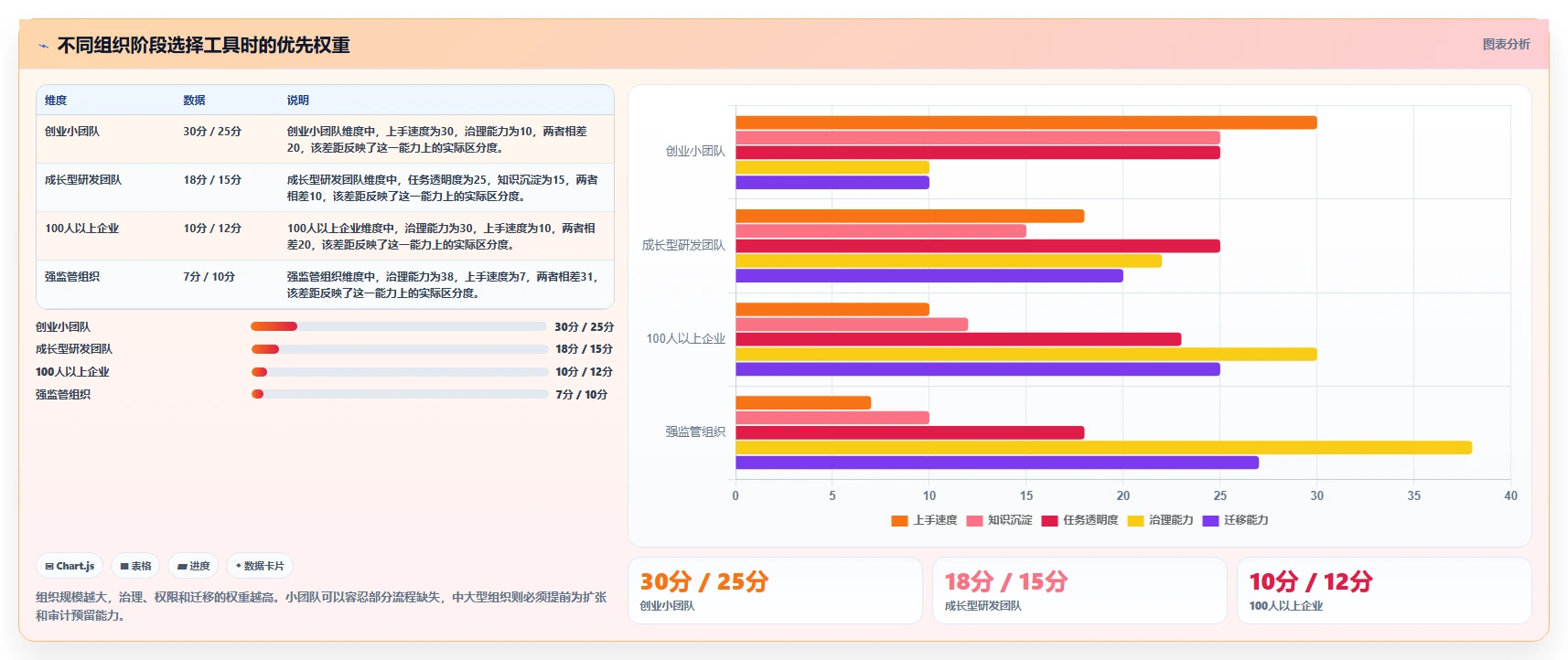The height and width of the screenshot is (660, 1568).
Task: Click the progress bar in the 100人以上企业 progress row
Action: tap(400, 372)
